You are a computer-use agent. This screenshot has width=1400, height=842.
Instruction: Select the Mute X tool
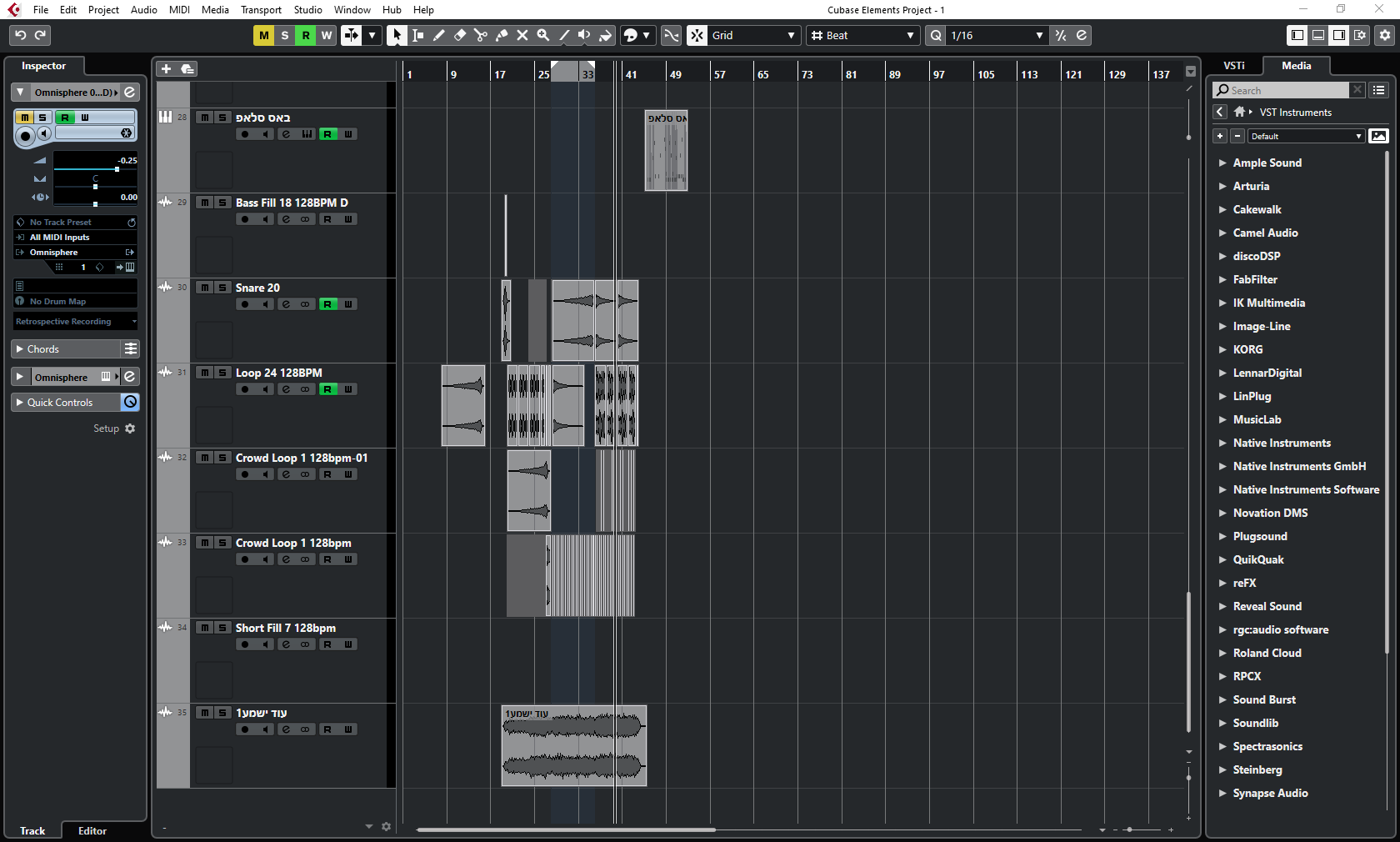522,35
